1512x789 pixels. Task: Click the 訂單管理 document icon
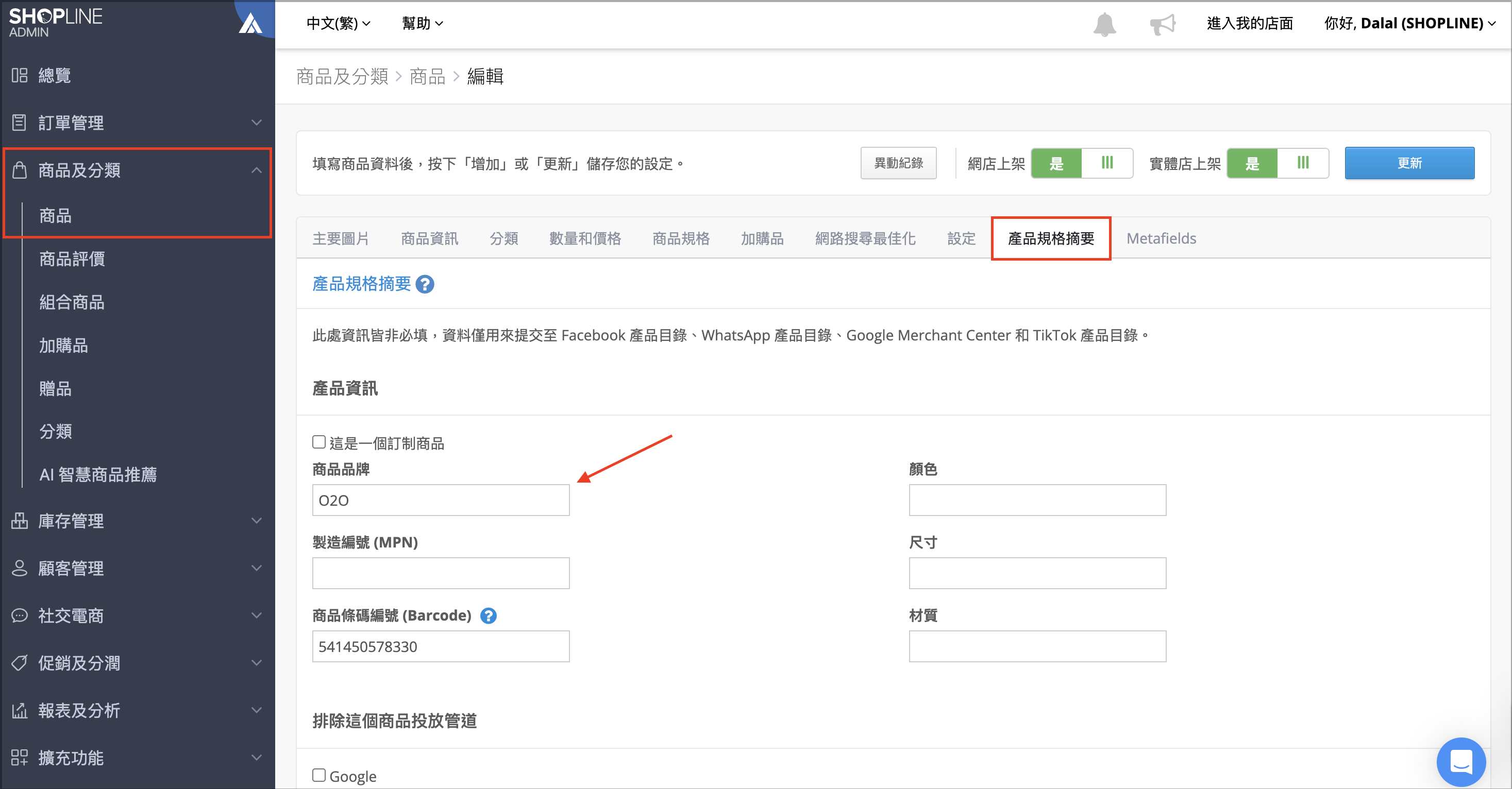pos(20,123)
